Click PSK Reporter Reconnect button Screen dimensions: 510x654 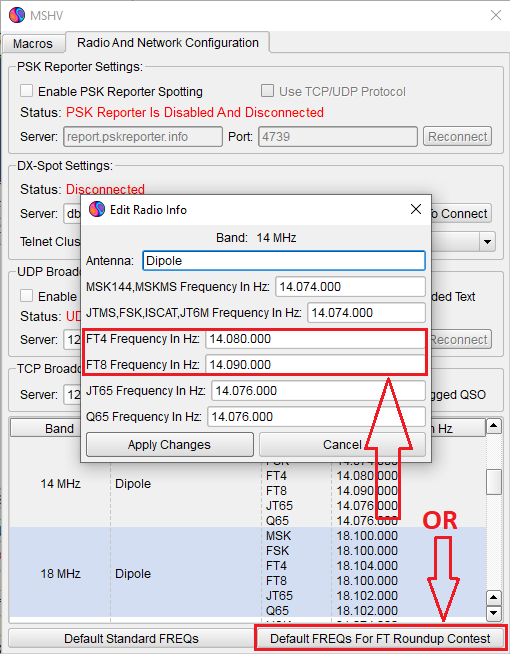coord(457,137)
